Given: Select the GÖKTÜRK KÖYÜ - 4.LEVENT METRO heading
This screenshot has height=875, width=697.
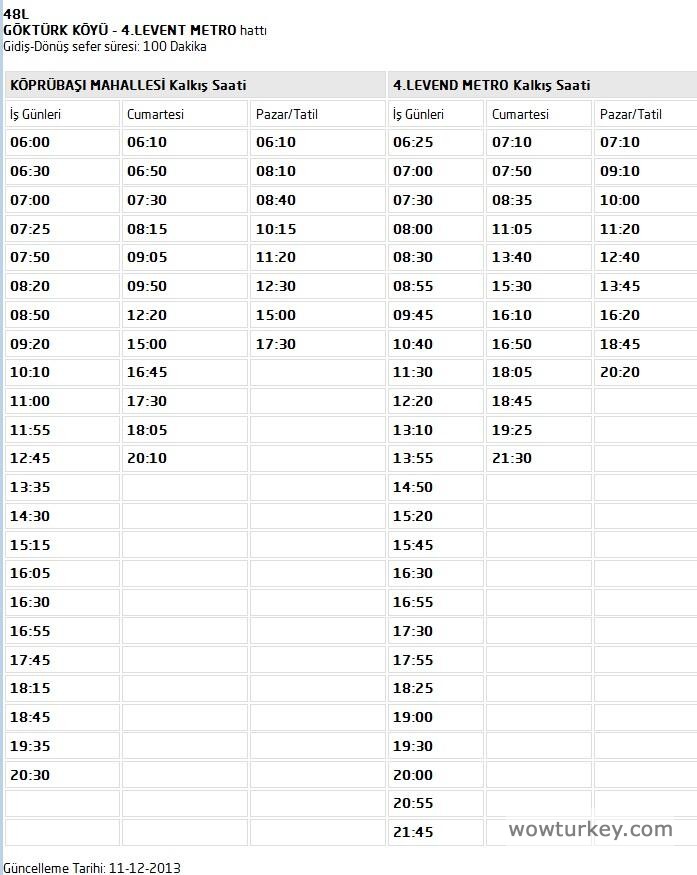Looking at the screenshot, I should (120, 31).
